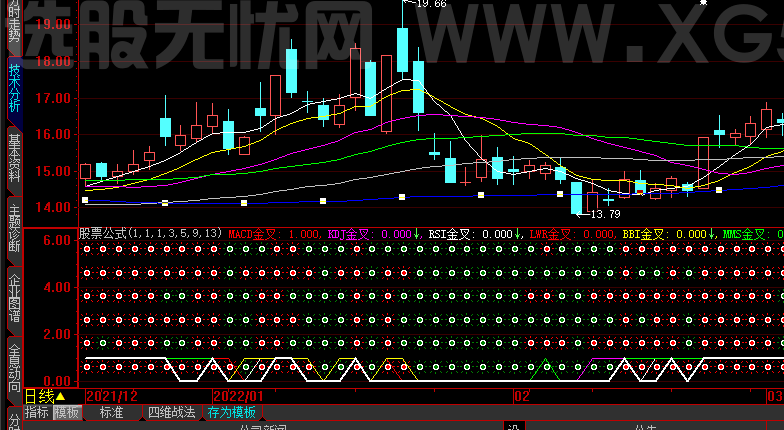784x430 pixels.
Task: Click the 18.00 price axis label
Action: (53, 62)
